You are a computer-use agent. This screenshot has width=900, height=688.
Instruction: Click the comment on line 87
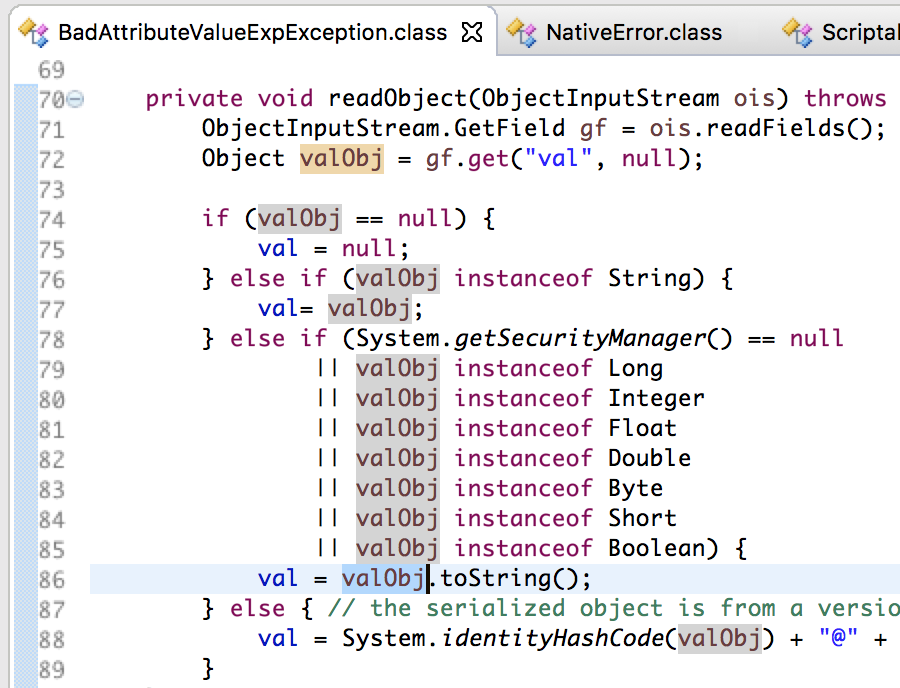point(612,608)
